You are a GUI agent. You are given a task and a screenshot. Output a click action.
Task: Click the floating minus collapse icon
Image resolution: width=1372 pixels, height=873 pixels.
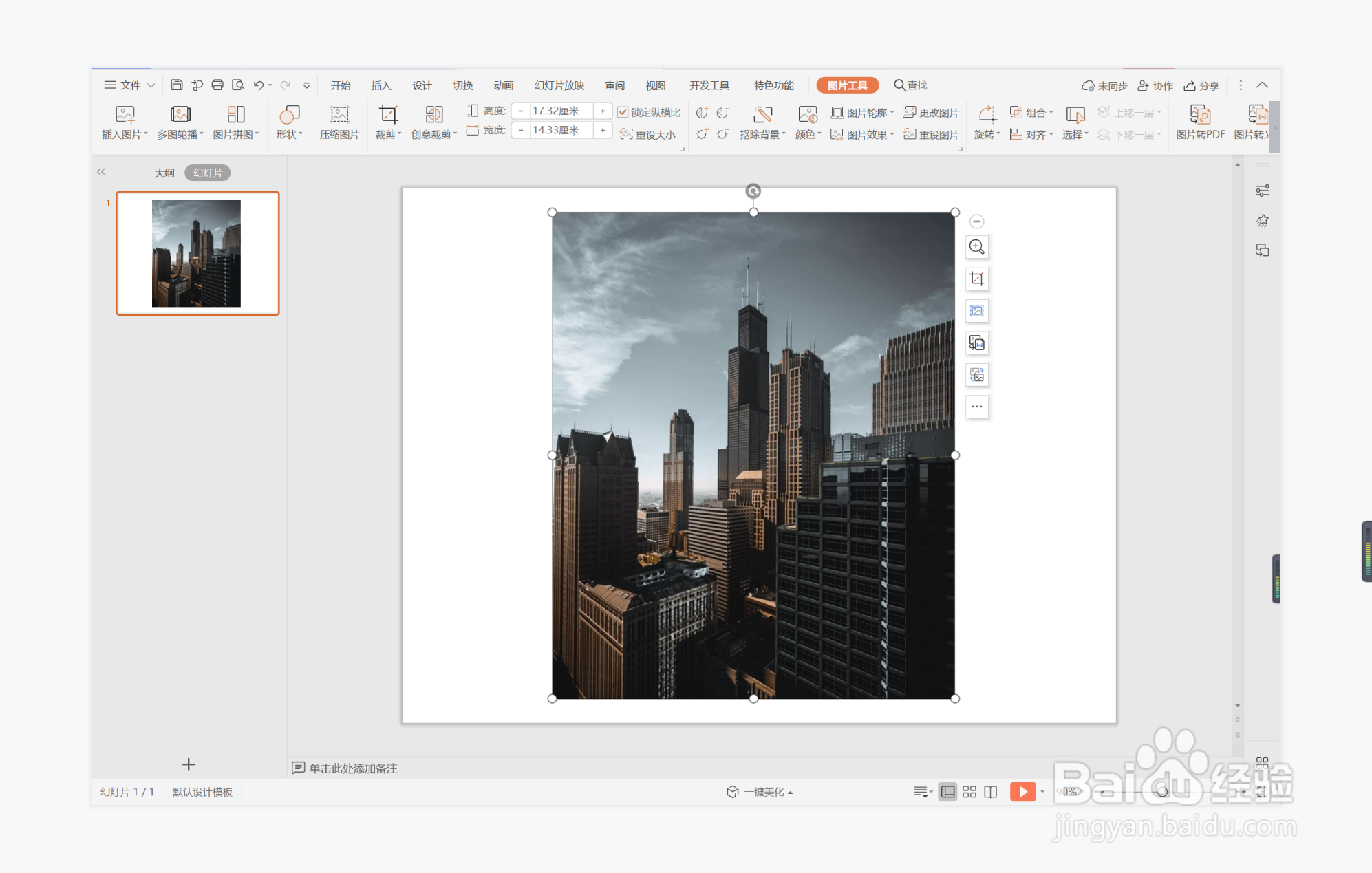[x=977, y=222]
